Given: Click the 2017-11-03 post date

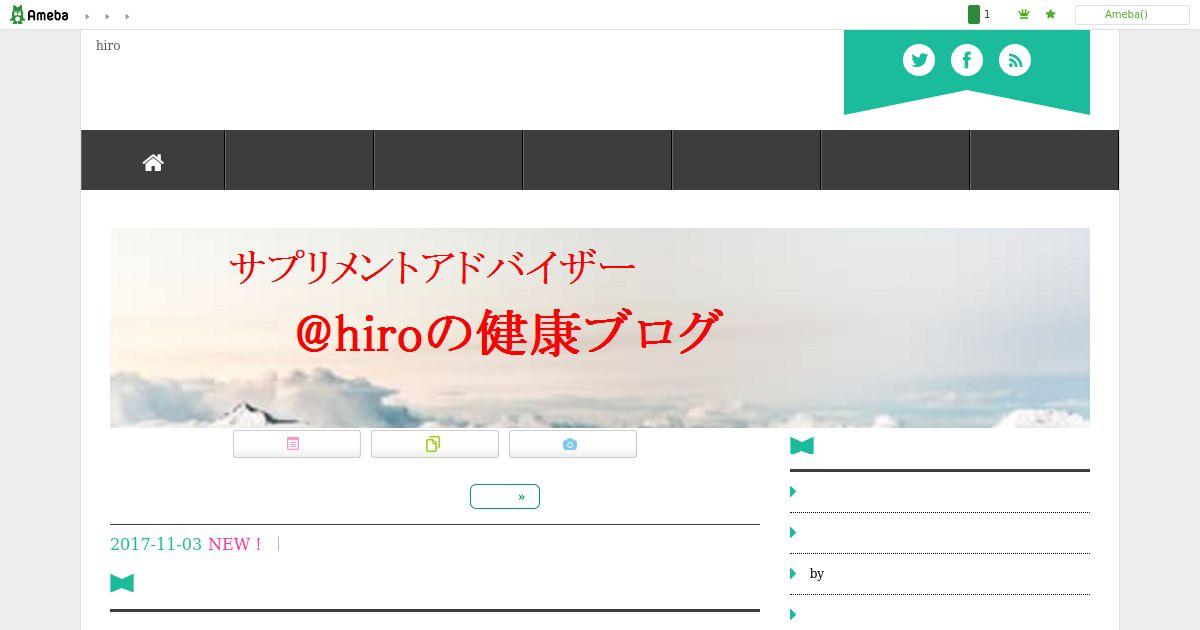Looking at the screenshot, I should tap(156, 544).
